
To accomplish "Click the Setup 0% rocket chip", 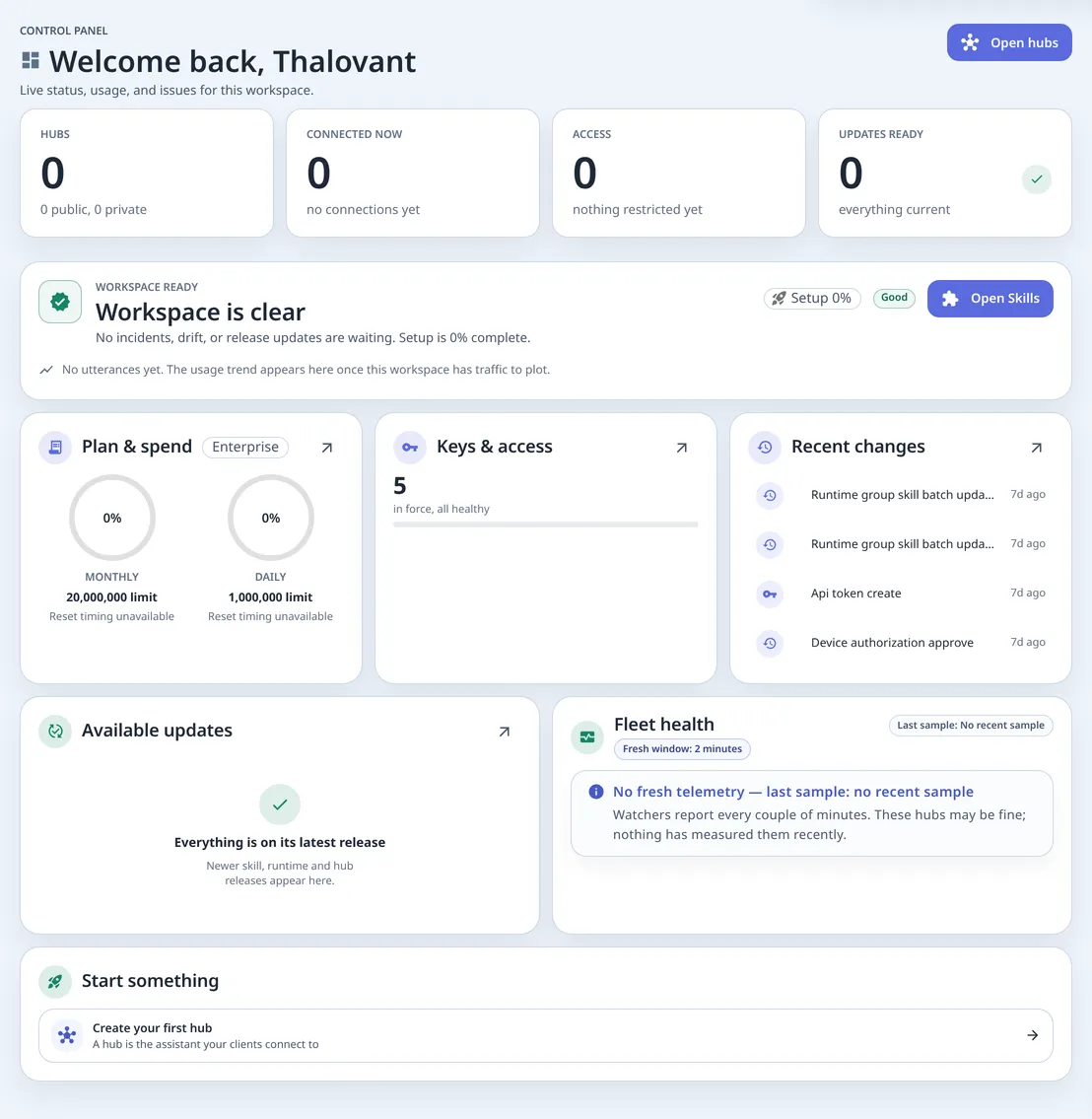I will pyautogui.click(x=812, y=299).
